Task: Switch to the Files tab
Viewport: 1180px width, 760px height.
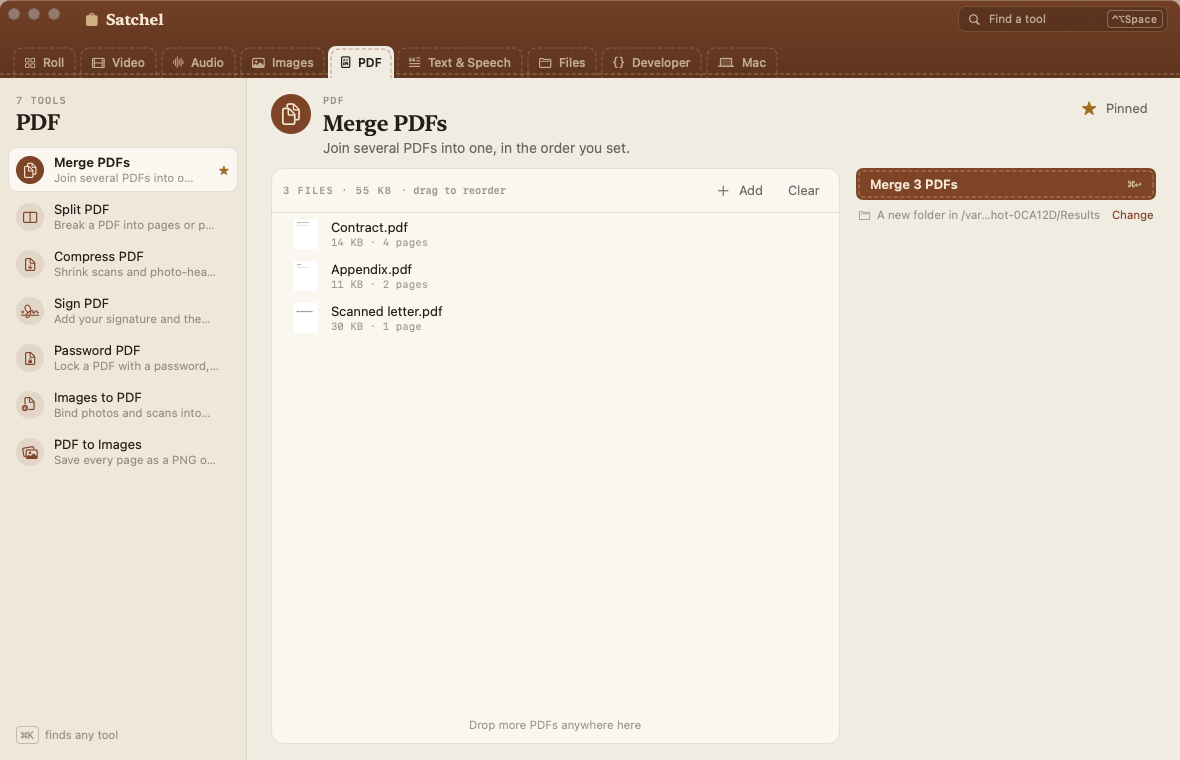Action: 562,63
